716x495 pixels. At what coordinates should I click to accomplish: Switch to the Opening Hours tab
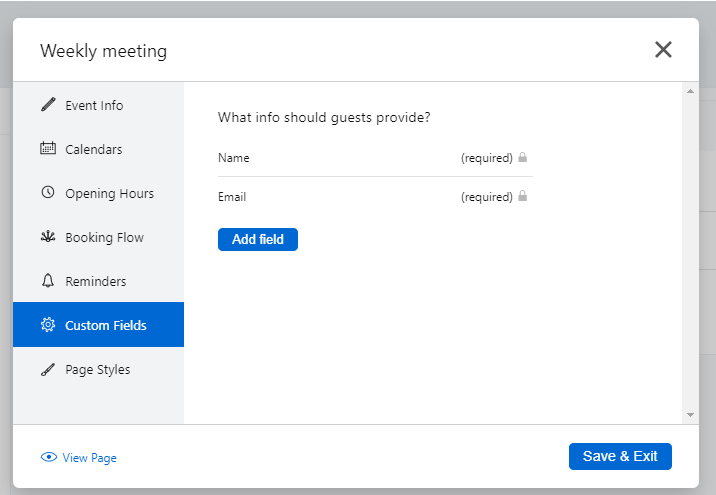(x=109, y=193)
